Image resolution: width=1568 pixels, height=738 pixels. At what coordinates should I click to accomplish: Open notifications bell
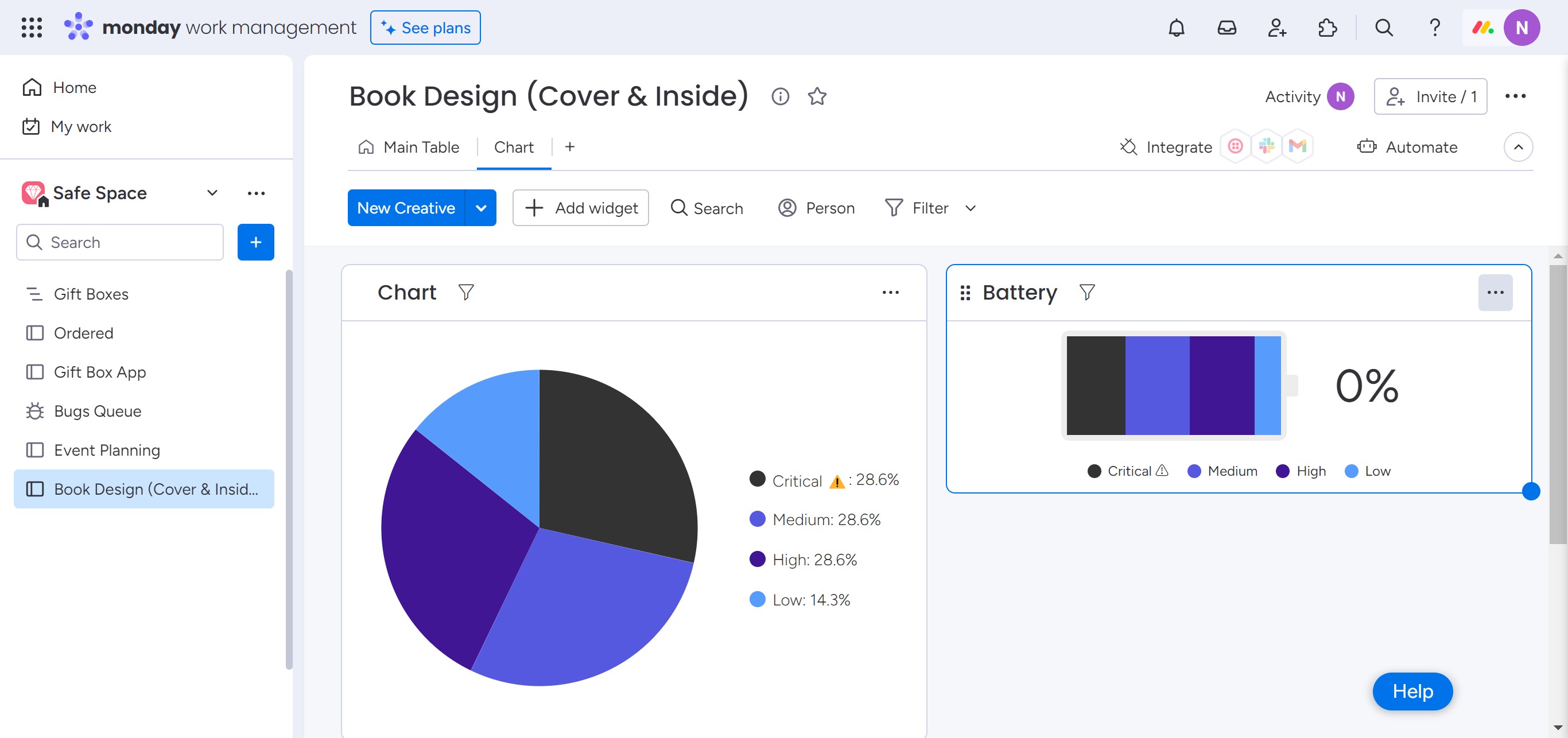tap(1176, 28)
